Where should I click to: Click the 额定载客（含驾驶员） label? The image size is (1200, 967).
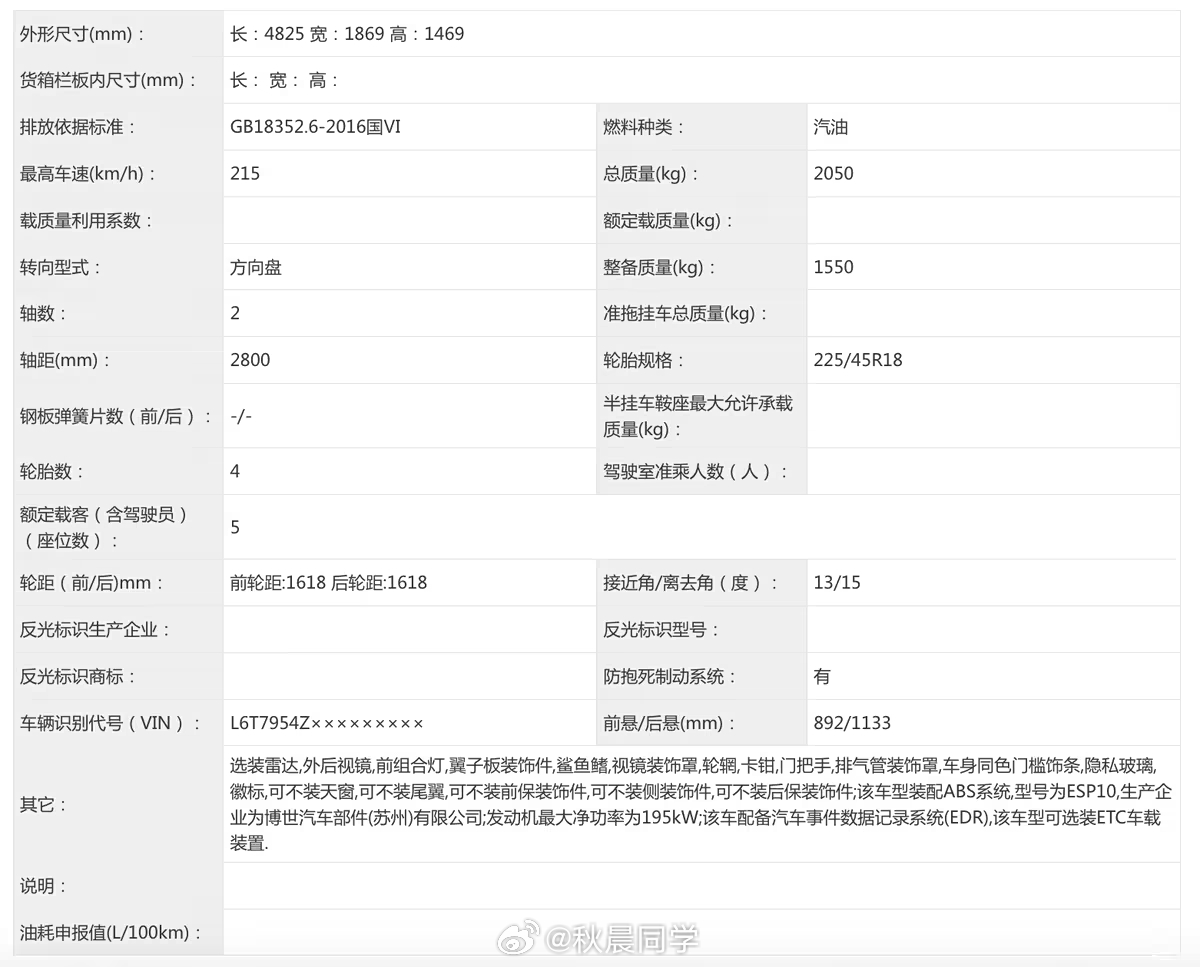(x=104, y=527)
